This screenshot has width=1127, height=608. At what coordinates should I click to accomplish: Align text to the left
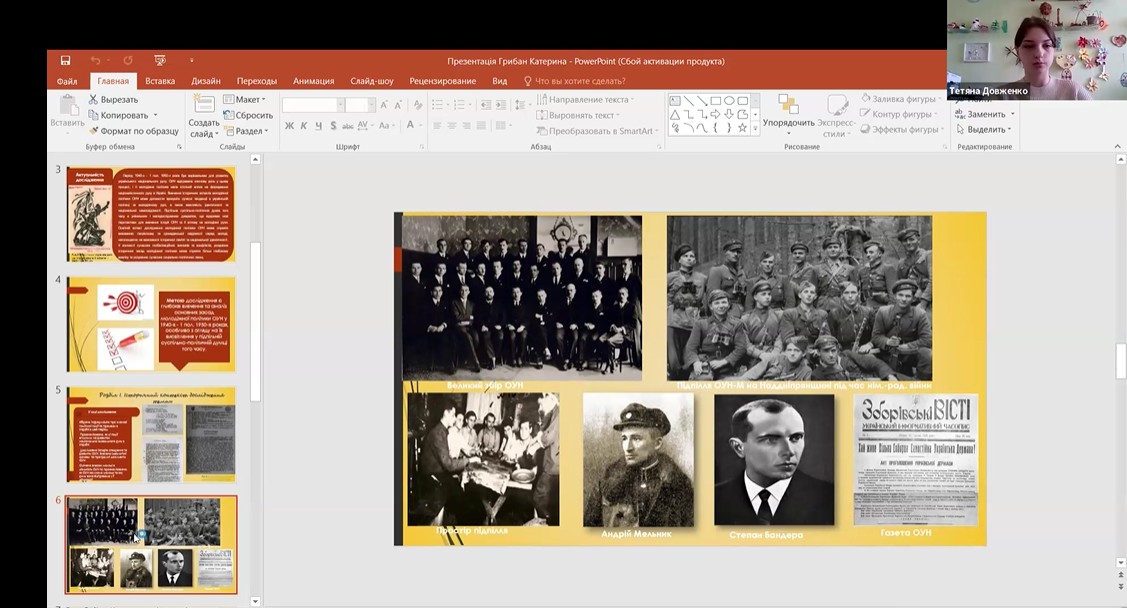[437, 126]
